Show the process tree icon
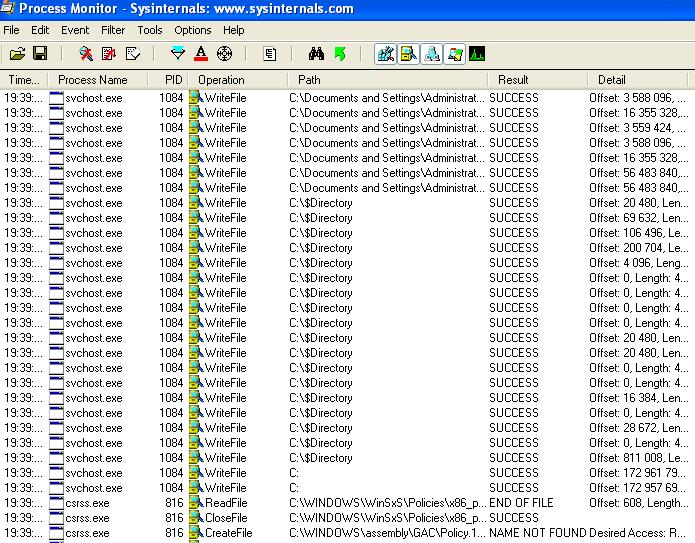The width and height of the screenshot is (695, 543). 269,54
